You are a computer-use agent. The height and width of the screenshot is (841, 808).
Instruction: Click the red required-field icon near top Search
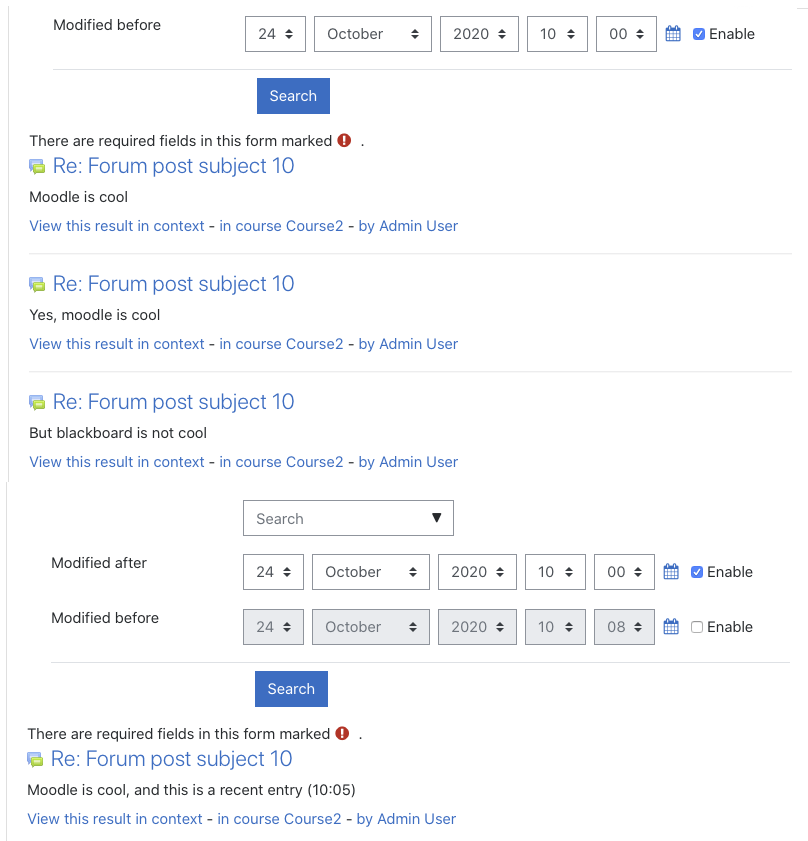point(344,141)
